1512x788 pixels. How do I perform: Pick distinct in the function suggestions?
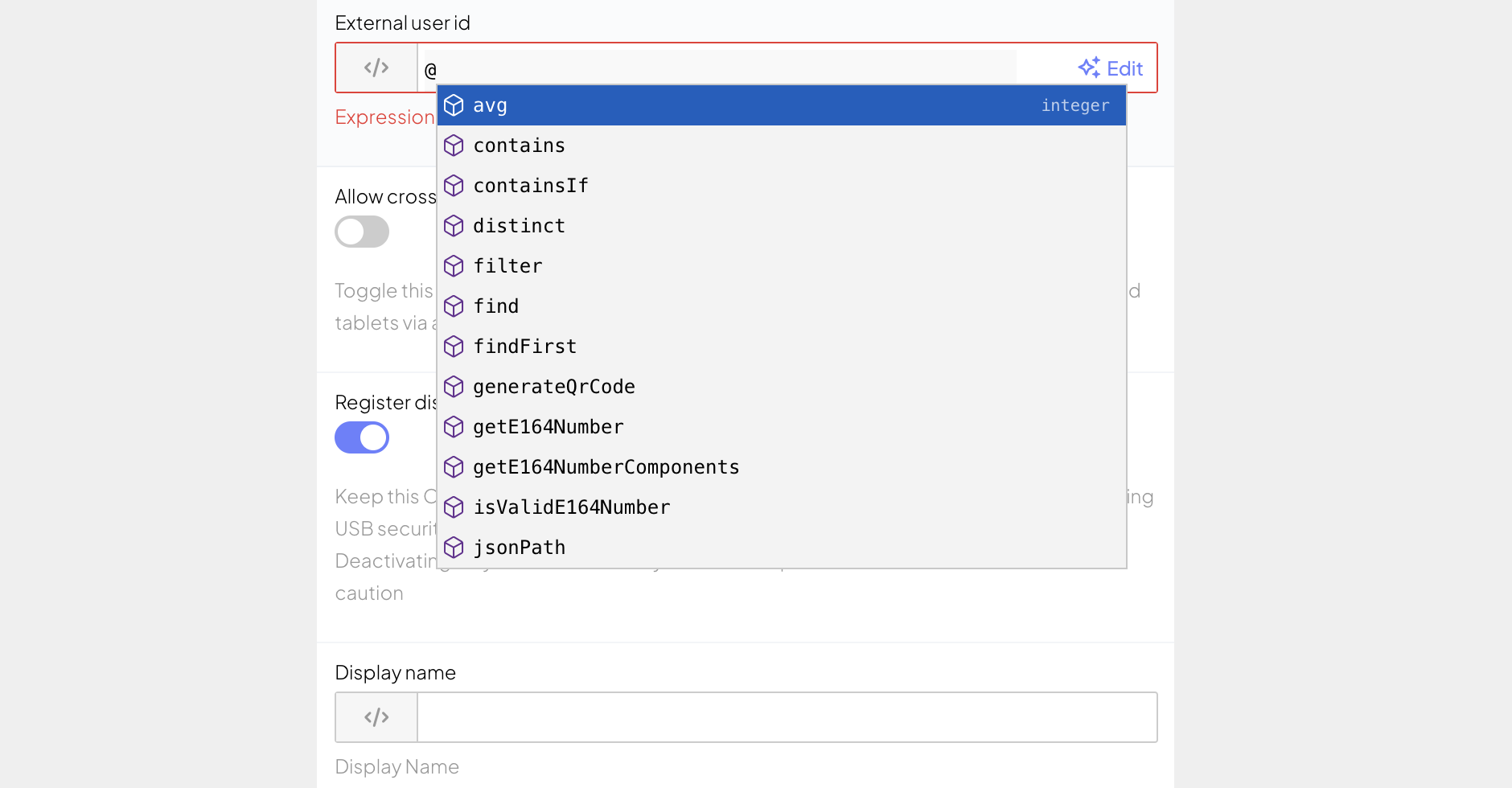(x=520, y=226)
